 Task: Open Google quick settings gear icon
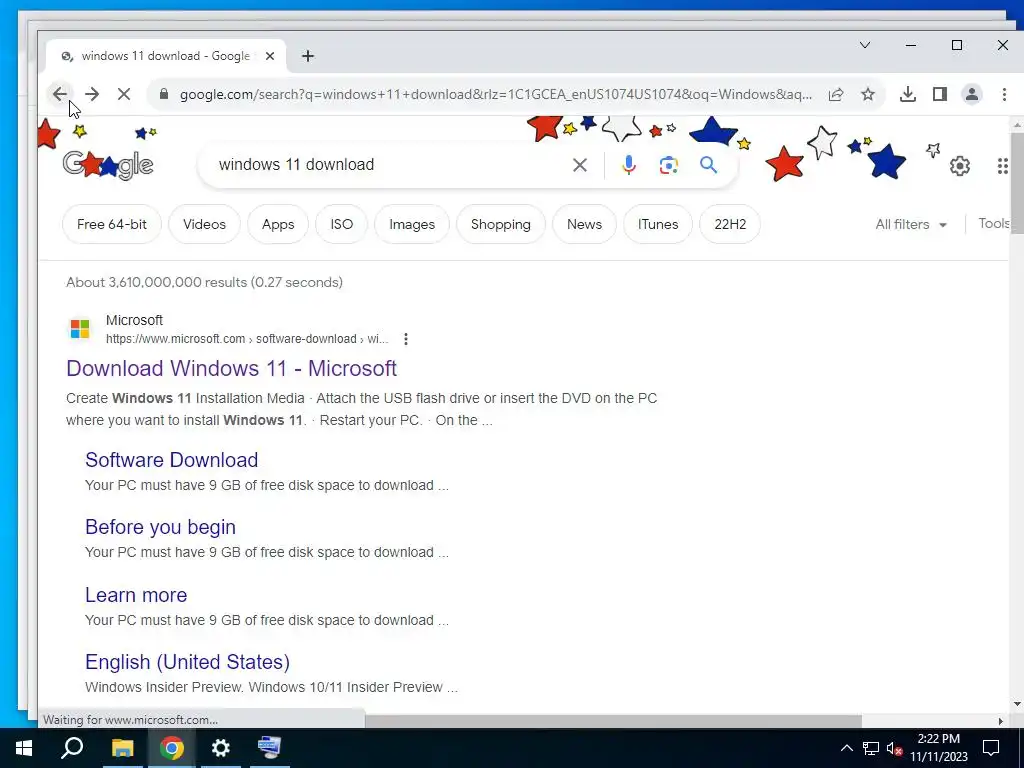[959, 166]
